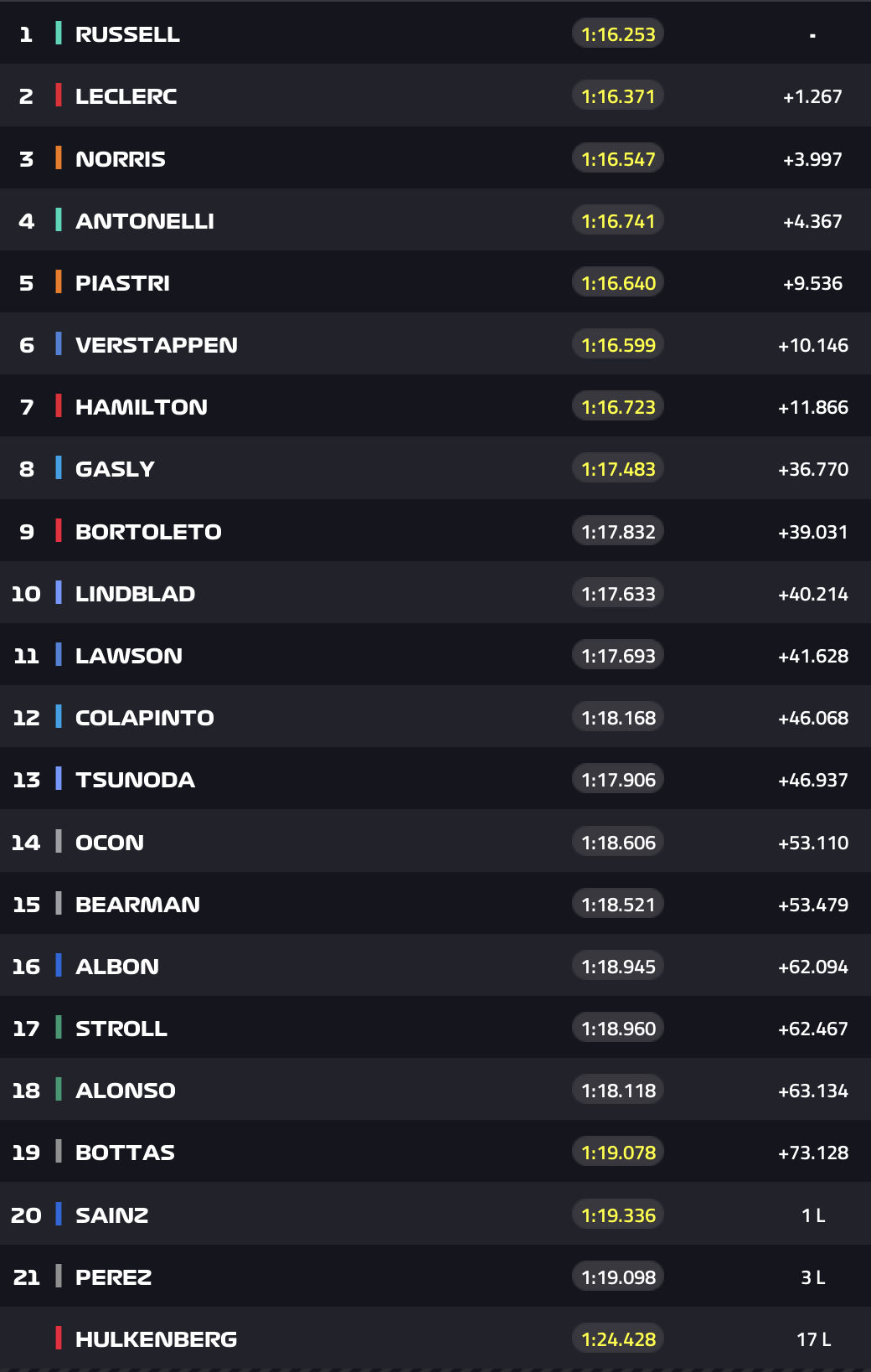Image resolution: width=871 pixels, height=1372 pixels.
Task: Select HULKENBERG driver name
Action: [x=157, y=1339]
